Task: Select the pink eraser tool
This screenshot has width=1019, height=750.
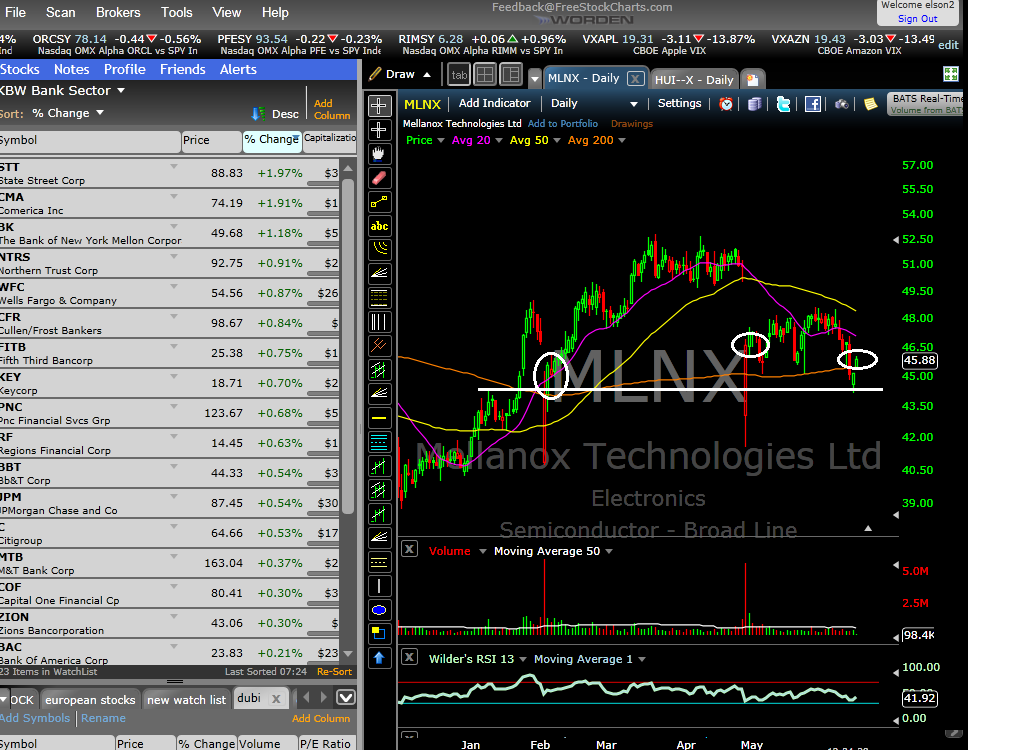Action: 379,178
